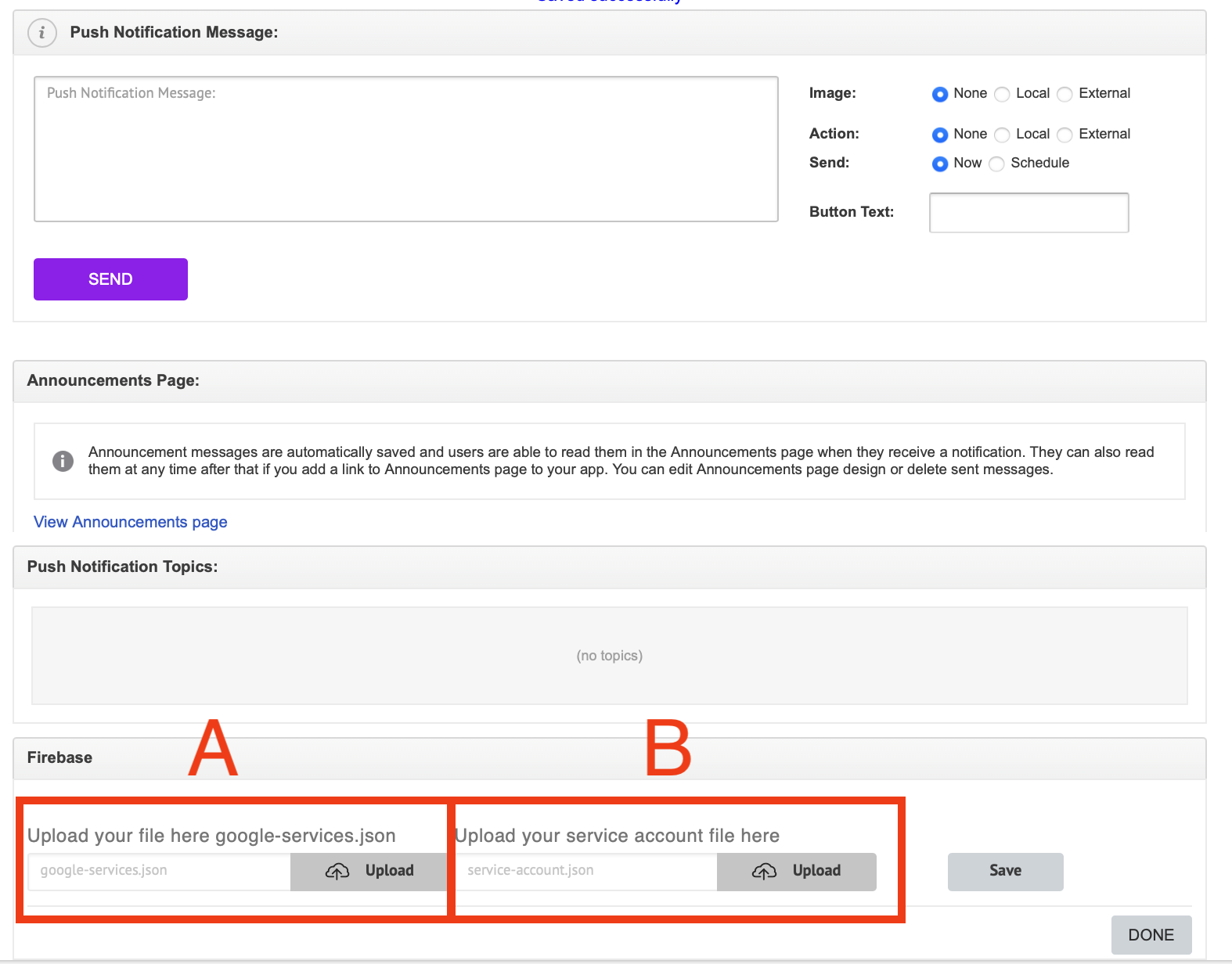Select Local for Image option

1002,95
